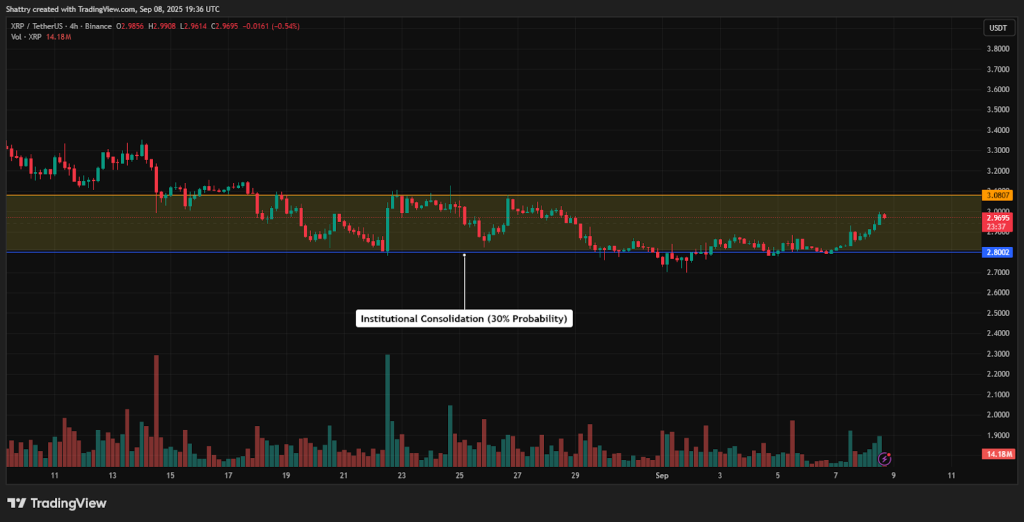Click the purple lightning event icon
The height and width of the screenshot is (522, 1024).
coord(884,459)
